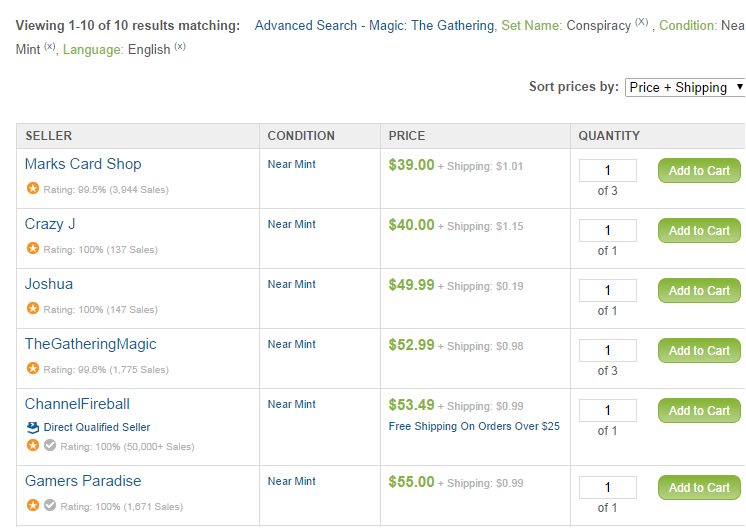Click the quantity field for Joshua's listing

click(607, 291)
